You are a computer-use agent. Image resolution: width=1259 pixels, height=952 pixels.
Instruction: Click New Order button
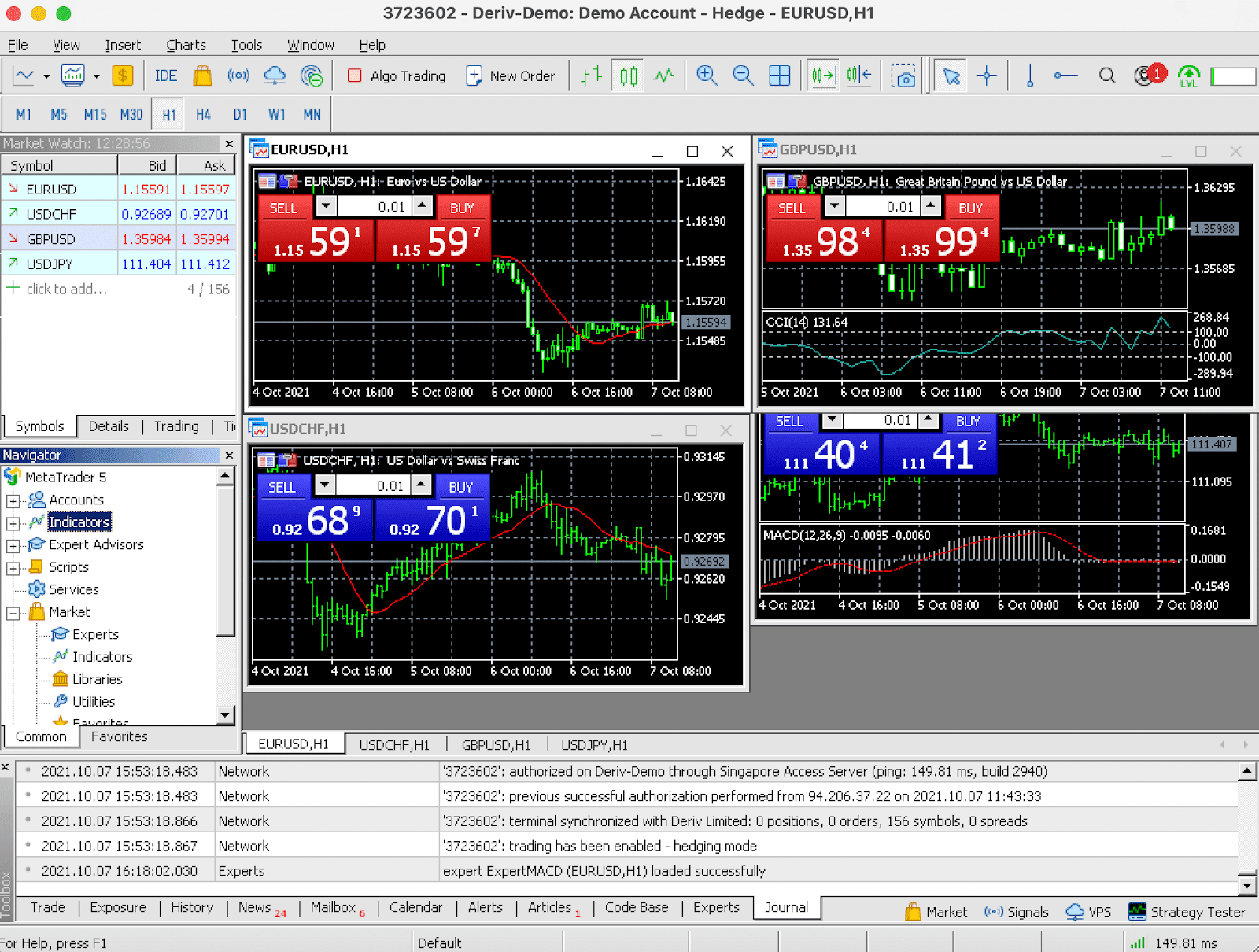[x=510, y=76]
